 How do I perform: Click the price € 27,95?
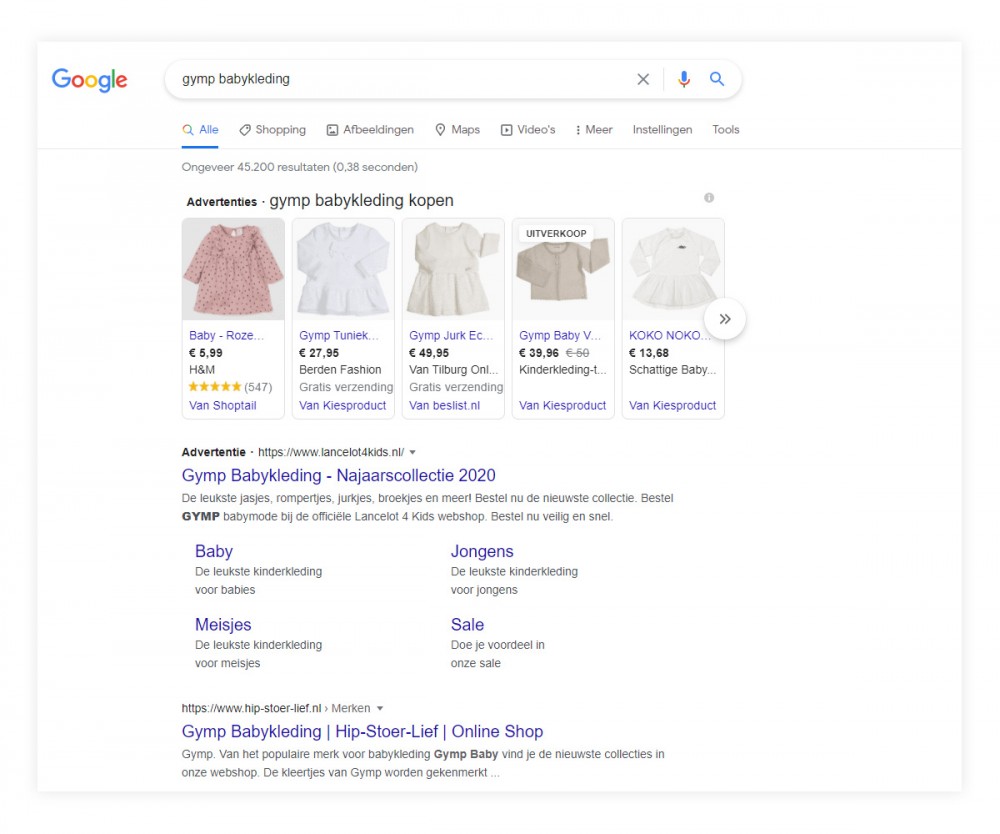click(x=319, y=353)
